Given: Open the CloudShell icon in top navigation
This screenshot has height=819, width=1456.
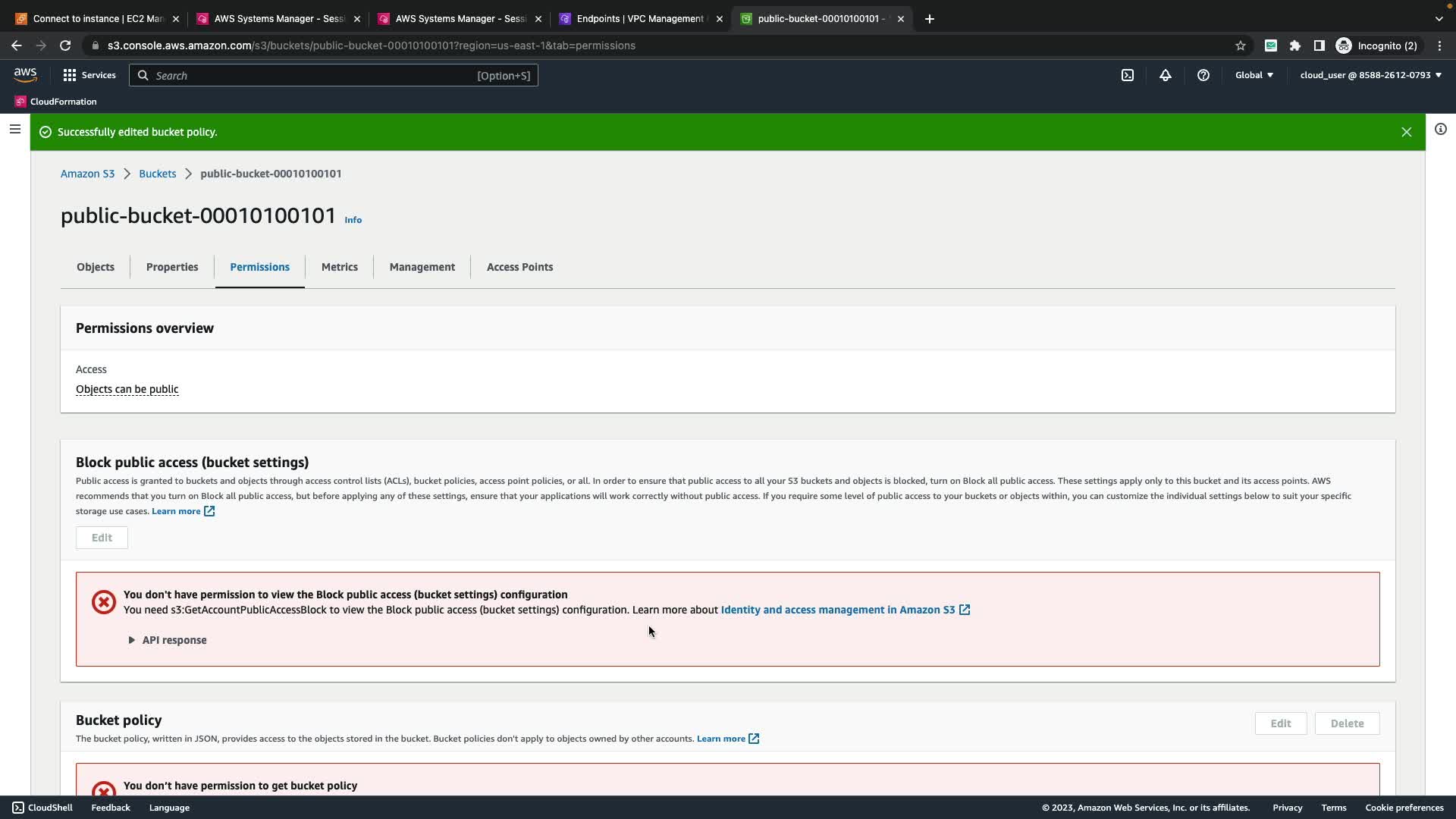Looking at the screenshot, I should click(1128, 75).
